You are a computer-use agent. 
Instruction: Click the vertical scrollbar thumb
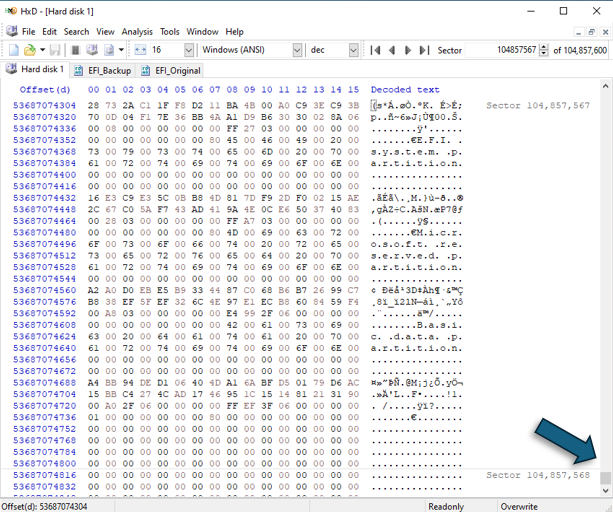[x=605, y=478]
